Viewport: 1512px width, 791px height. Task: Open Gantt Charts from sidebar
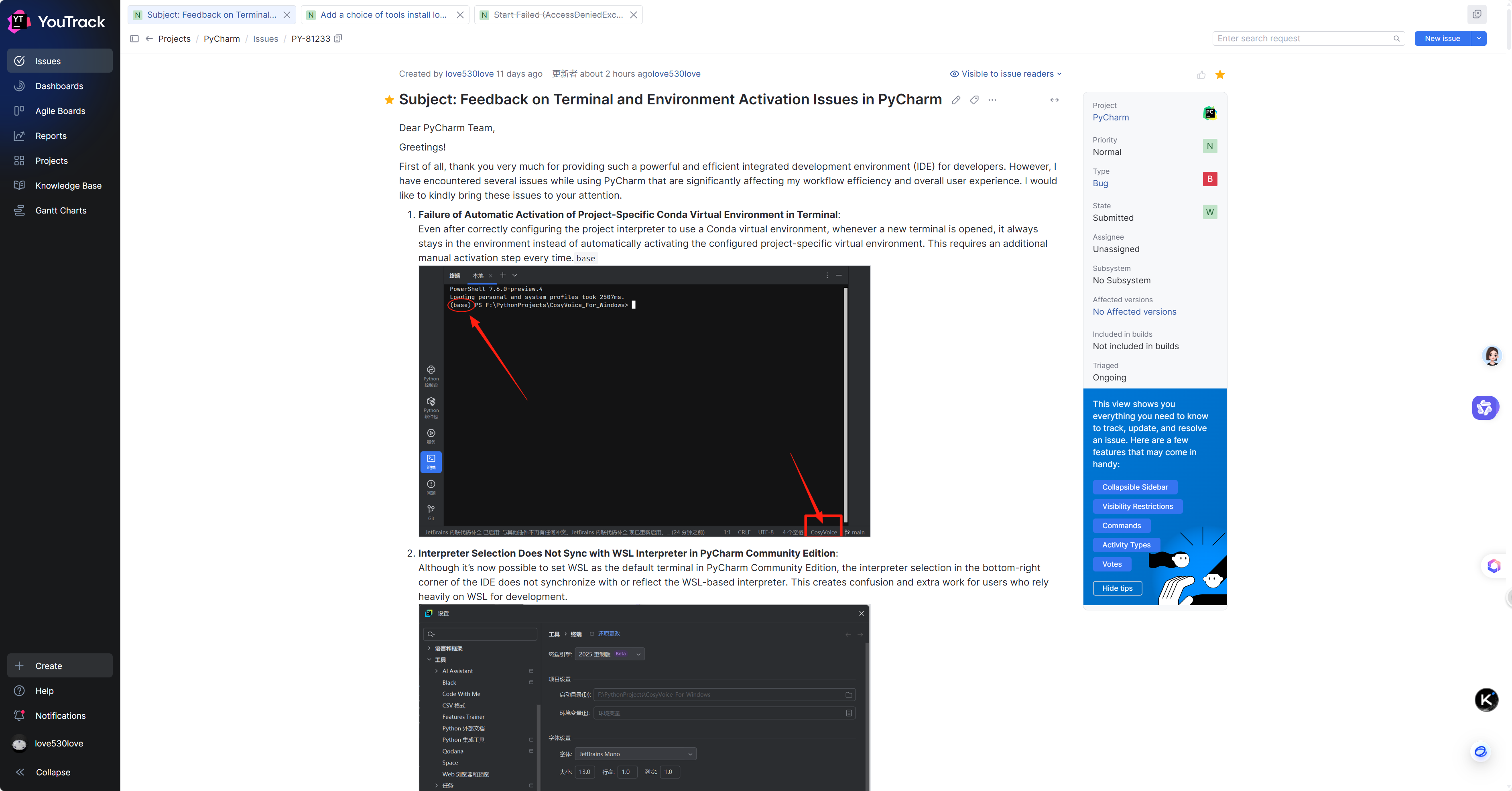click(x=61, y=210)
